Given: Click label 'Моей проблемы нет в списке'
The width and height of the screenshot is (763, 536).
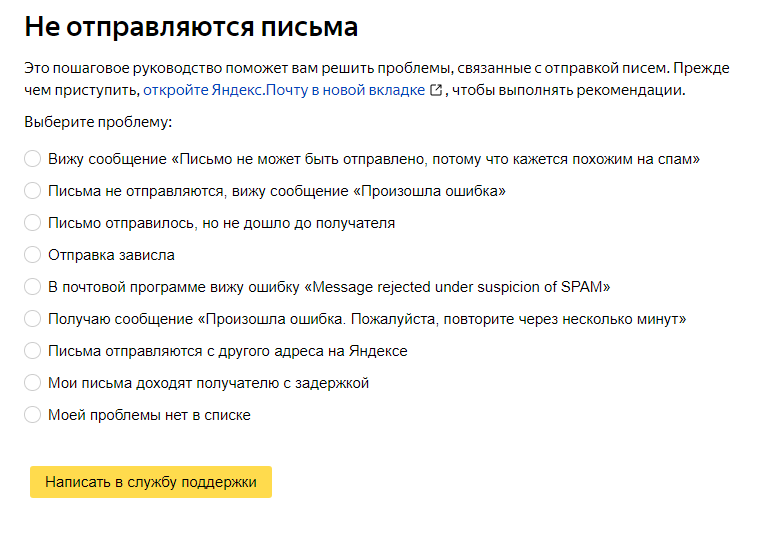Looking at the screenshot, I should tap(149, 415).
